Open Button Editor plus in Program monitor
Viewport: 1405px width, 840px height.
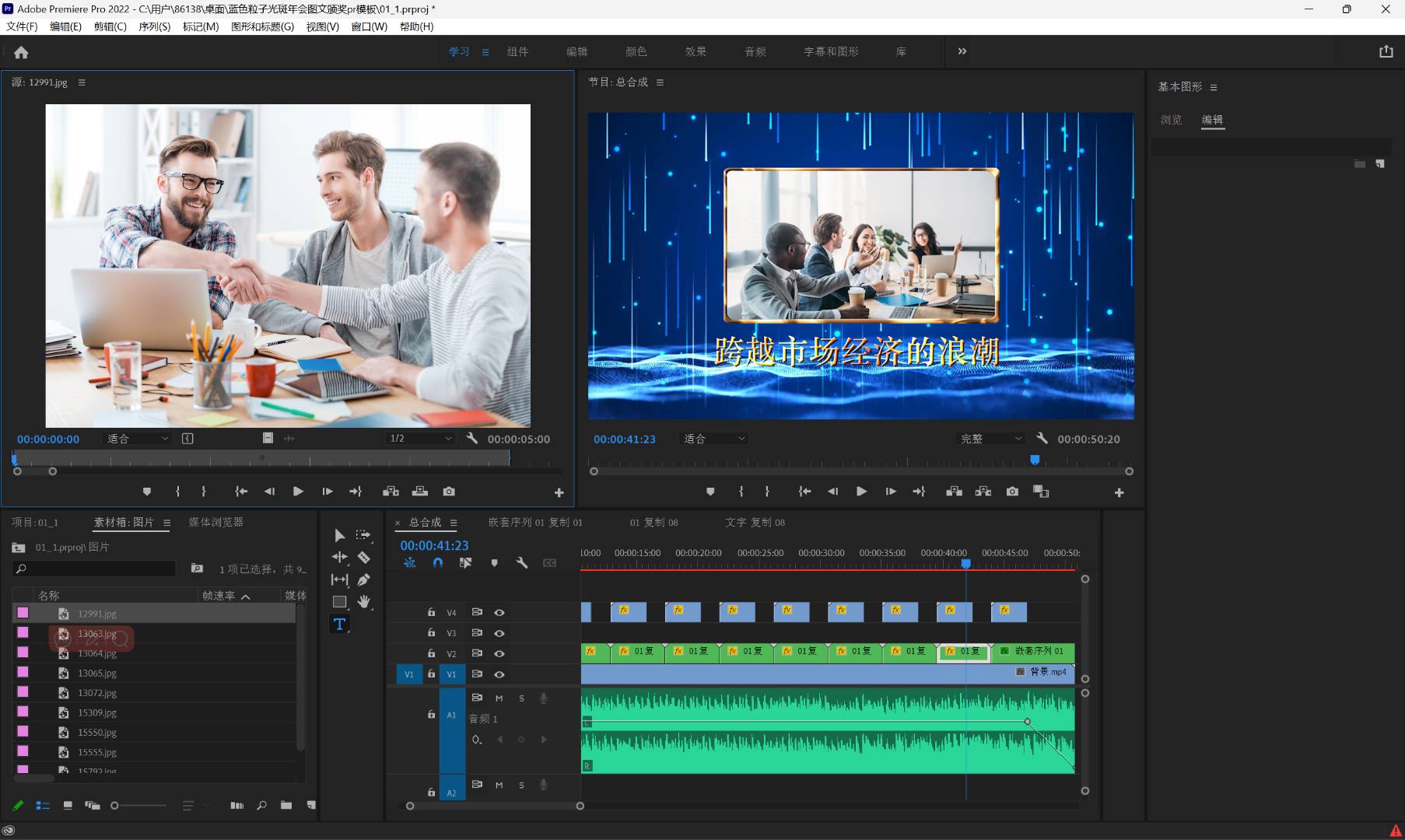click(x=1119, y=492)
